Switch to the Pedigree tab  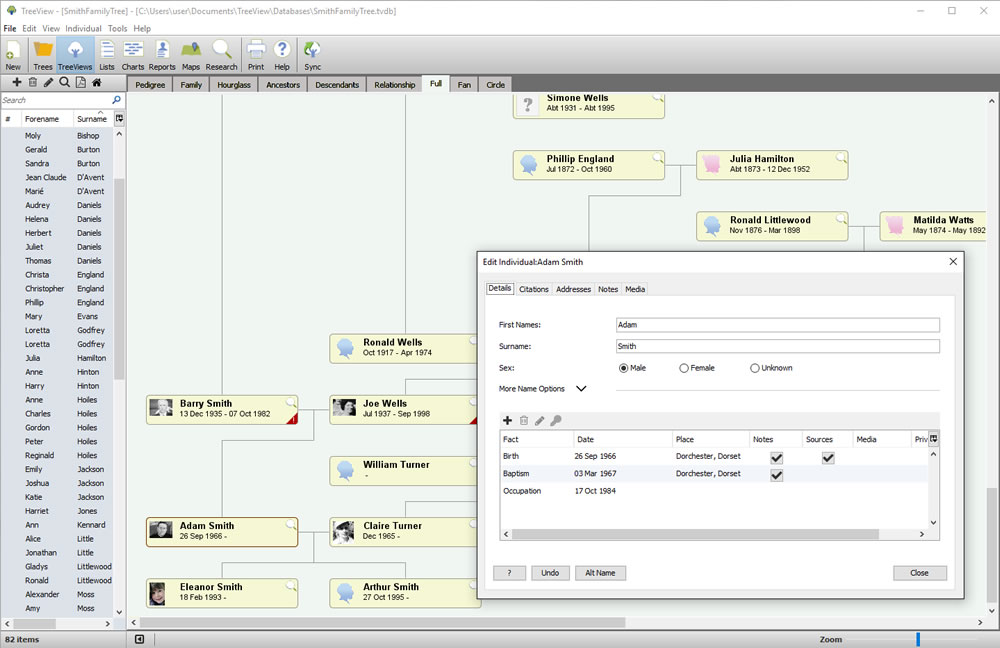(150, 85)
